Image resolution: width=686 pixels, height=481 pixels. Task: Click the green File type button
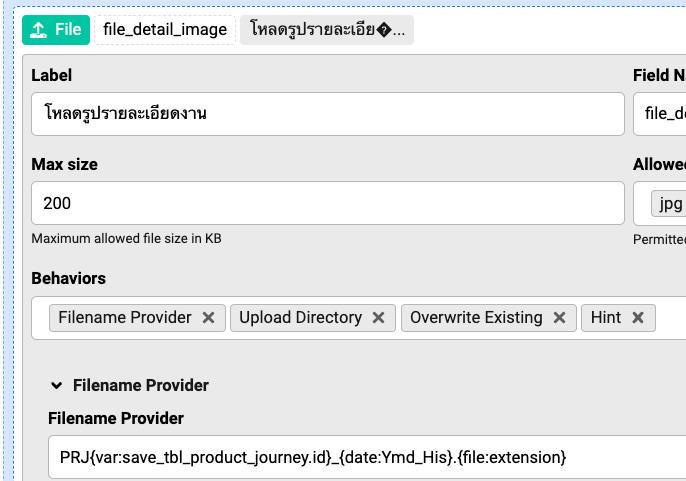[56, 30]
